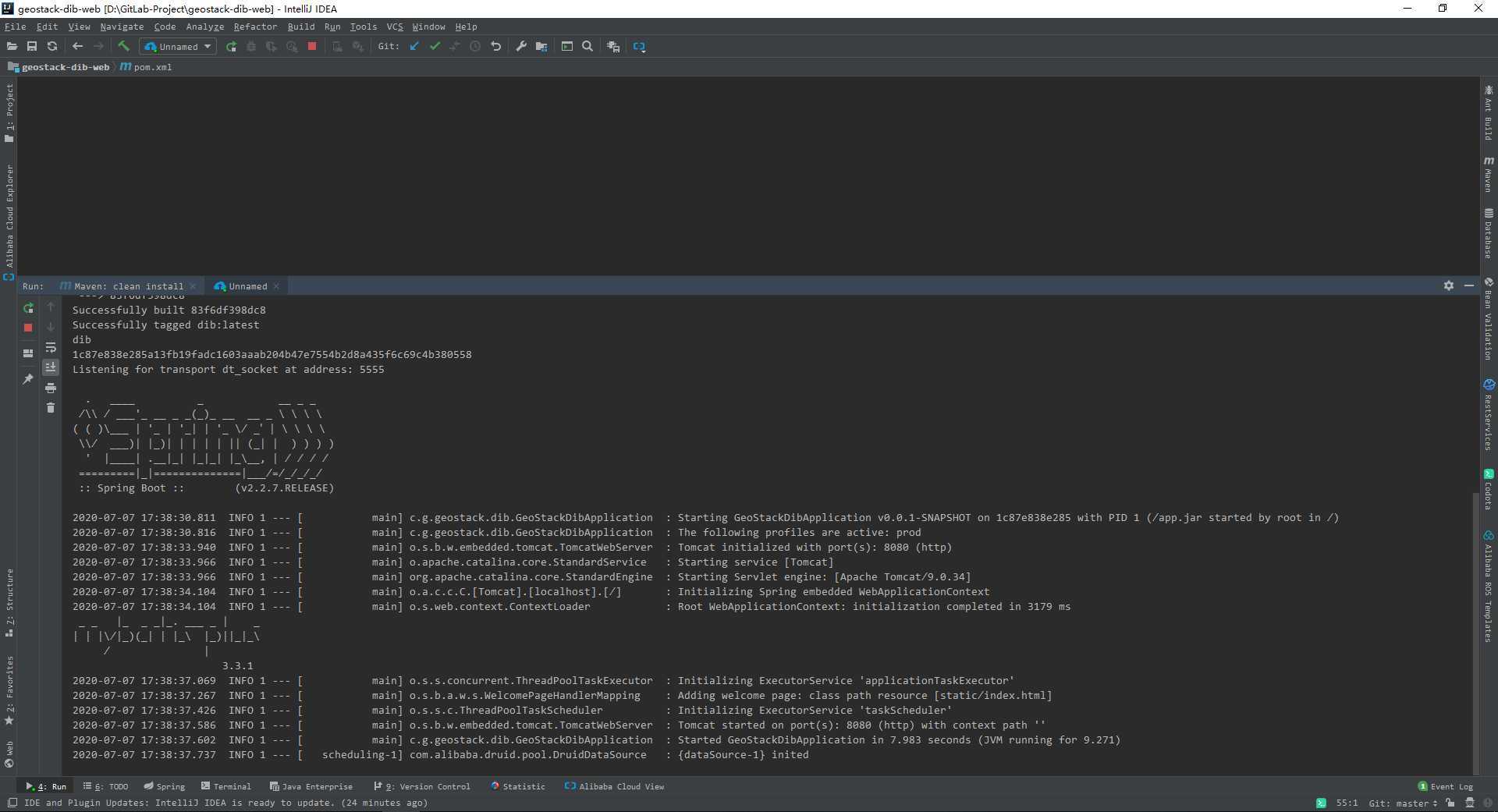Click Restore Layout icon in Run panel
Image resolution: width=1498 pixels, height=812 pixels.
coord(28,353)
